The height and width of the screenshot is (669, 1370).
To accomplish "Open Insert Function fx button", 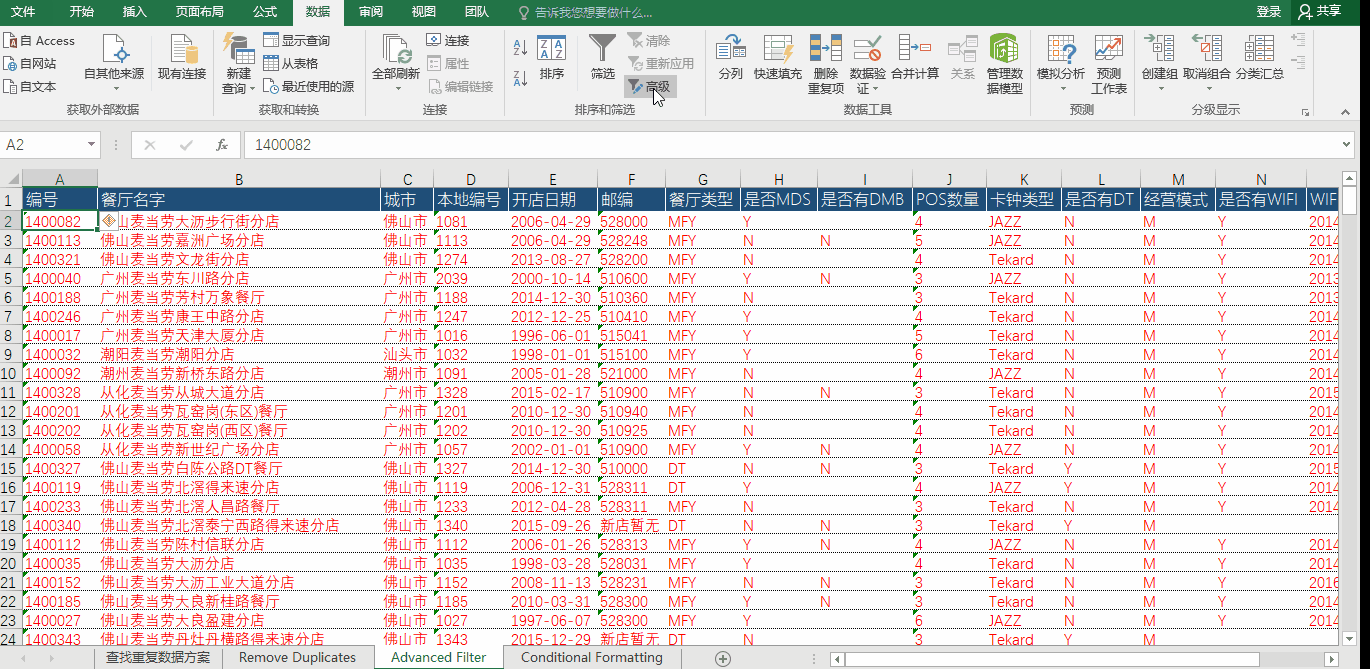I will (x=222, y=145).
